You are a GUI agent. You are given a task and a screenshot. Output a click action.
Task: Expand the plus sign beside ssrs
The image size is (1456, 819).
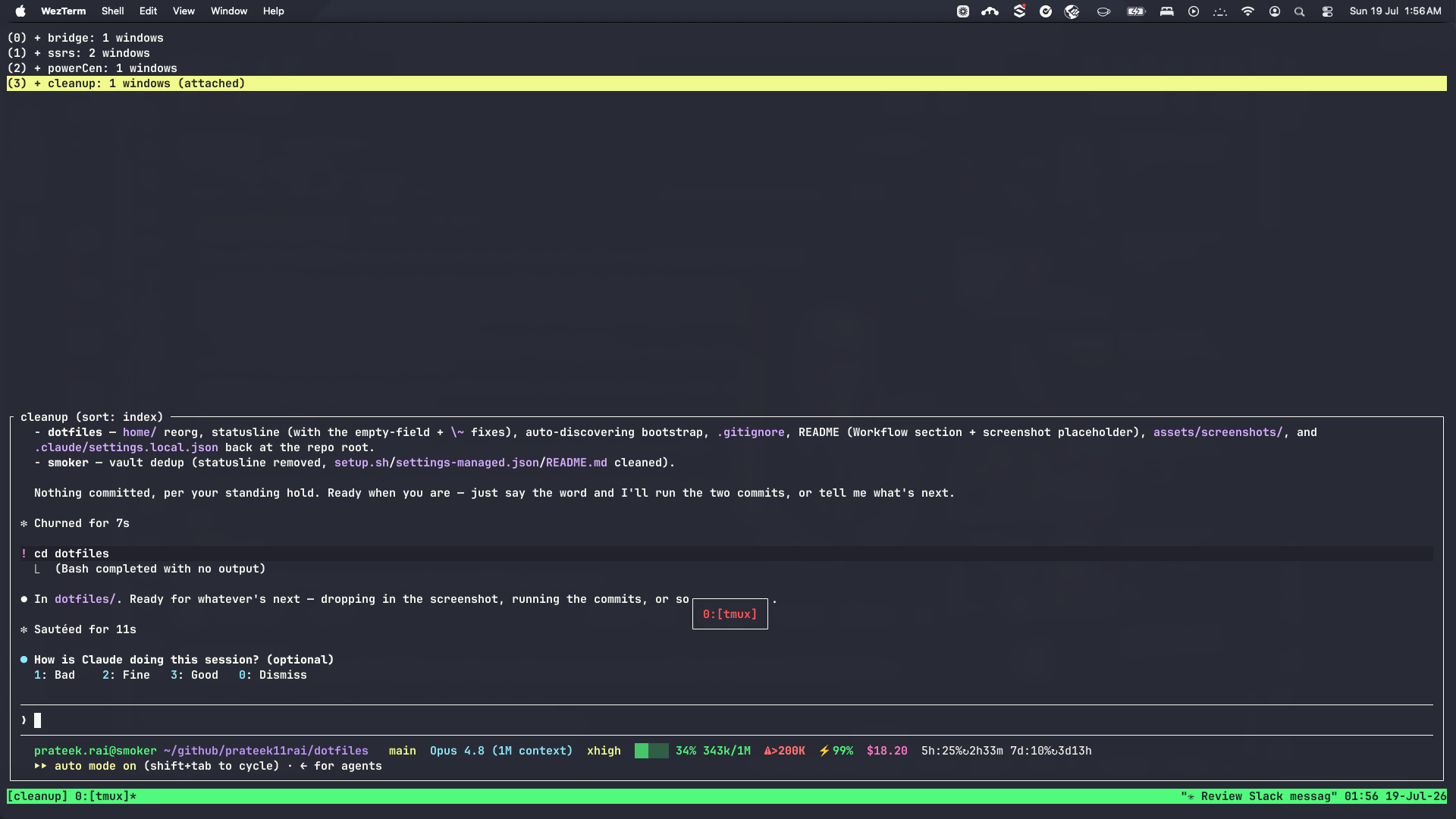(37, 53)
